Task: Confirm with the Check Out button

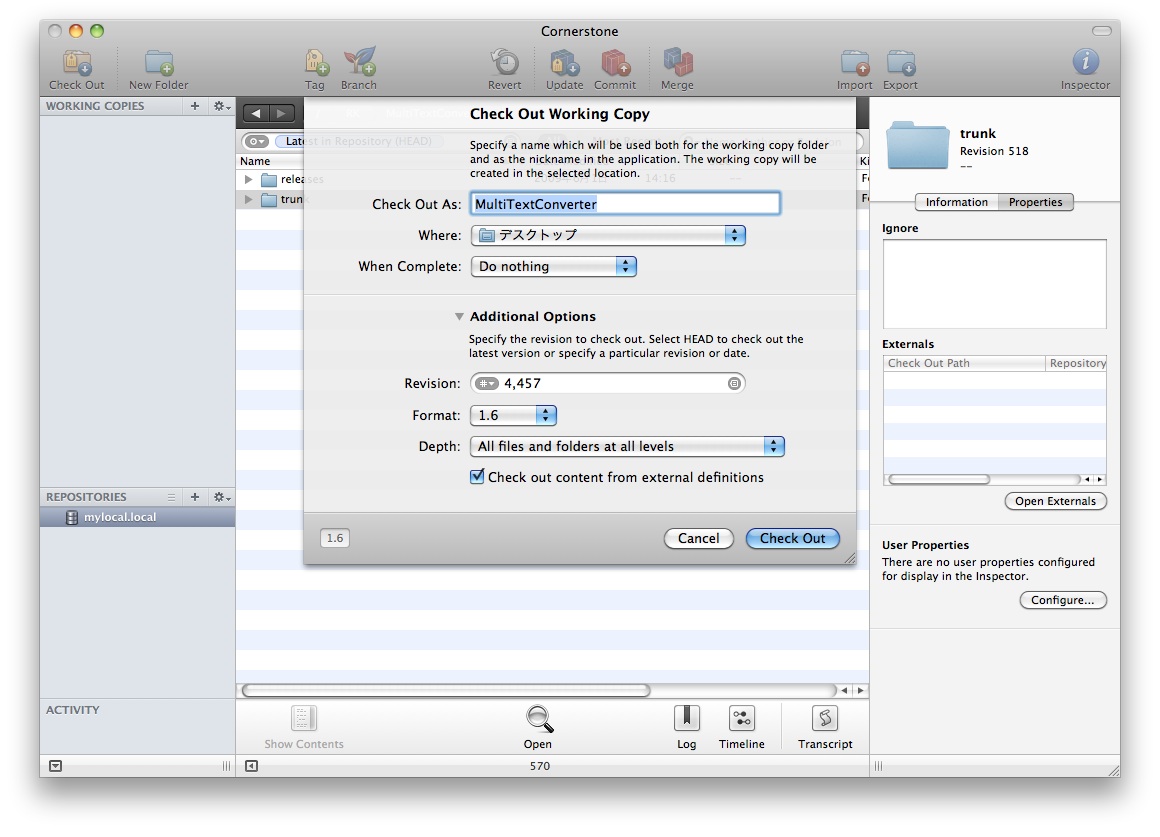Action: (792, 538)
